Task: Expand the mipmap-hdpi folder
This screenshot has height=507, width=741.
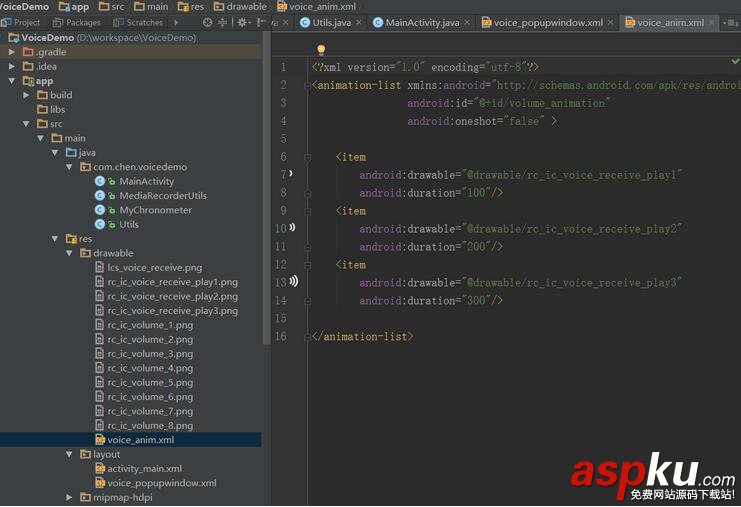Action: (70, 497)
